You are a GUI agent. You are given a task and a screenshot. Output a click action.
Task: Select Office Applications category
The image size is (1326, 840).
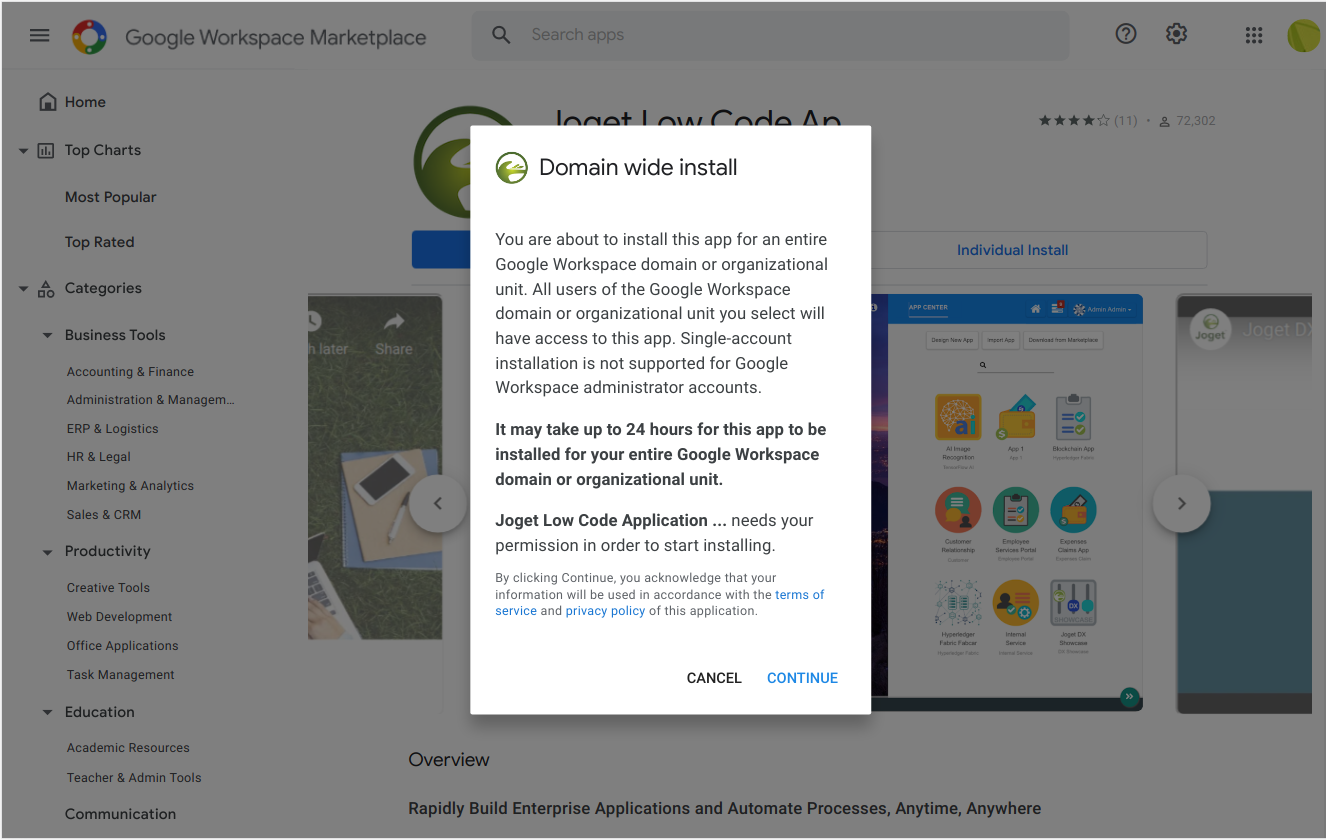(x=123, y=646)
